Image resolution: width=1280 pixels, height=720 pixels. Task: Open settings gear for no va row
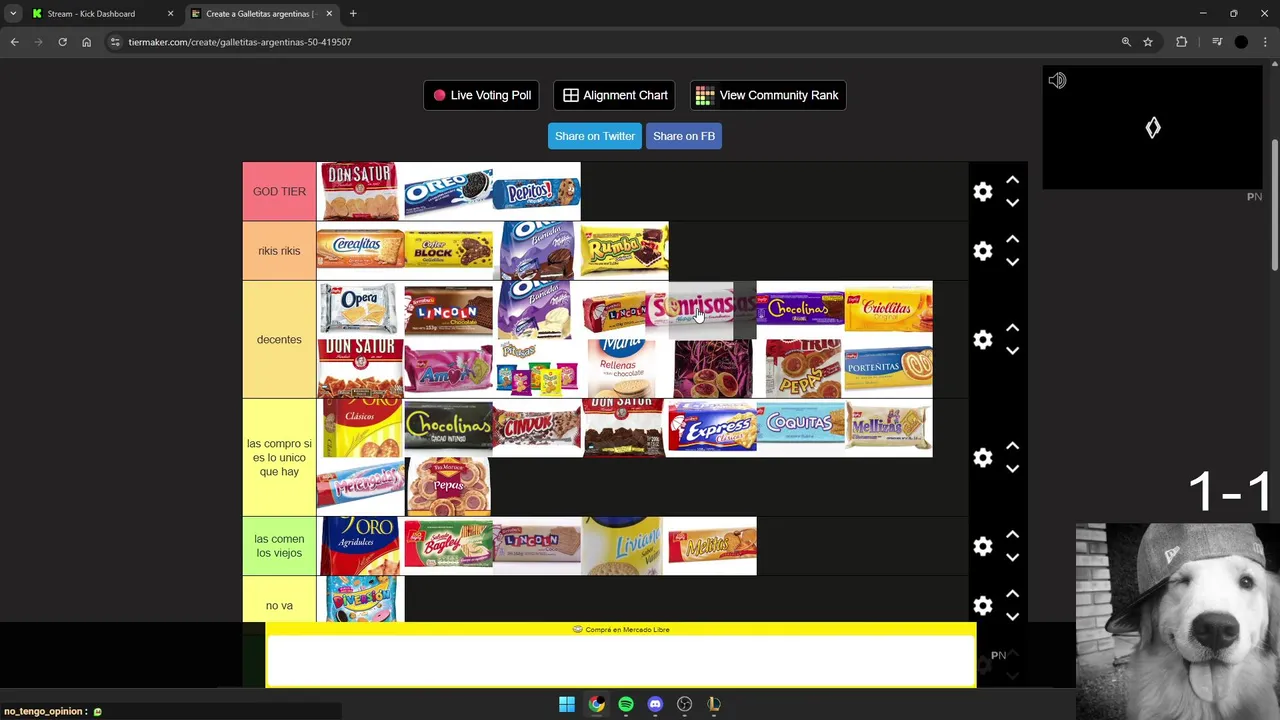[983, 606]
